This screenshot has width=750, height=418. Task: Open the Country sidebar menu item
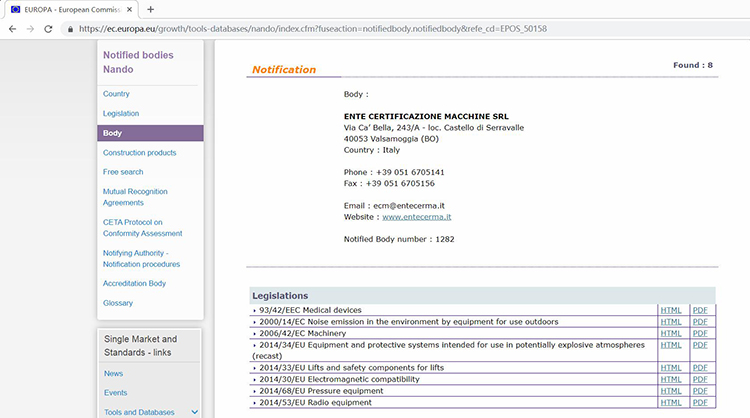coord(116,94)
